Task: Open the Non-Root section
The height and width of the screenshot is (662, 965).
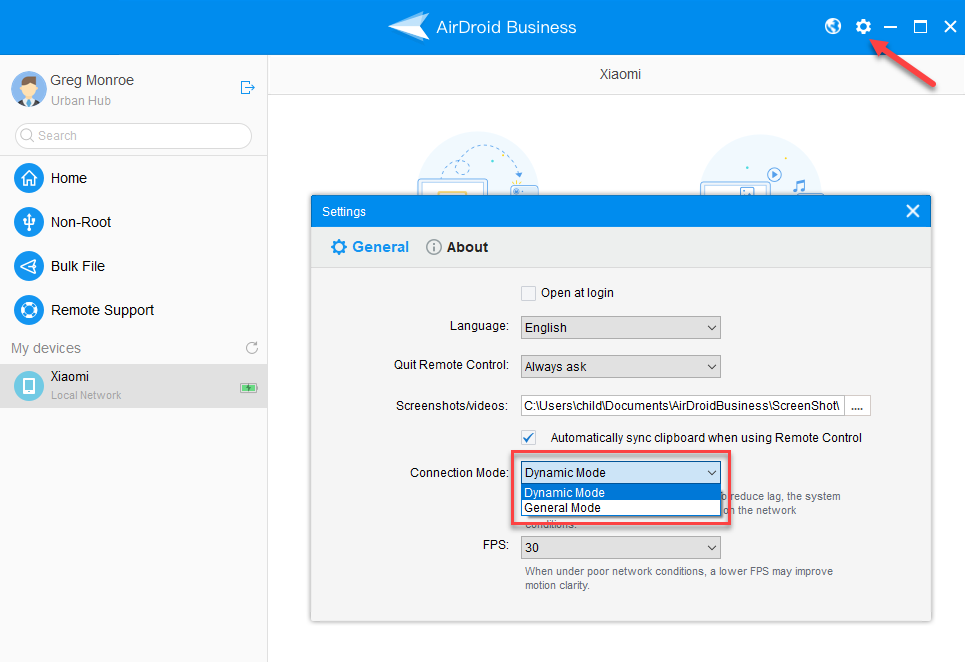Action: 134,222
